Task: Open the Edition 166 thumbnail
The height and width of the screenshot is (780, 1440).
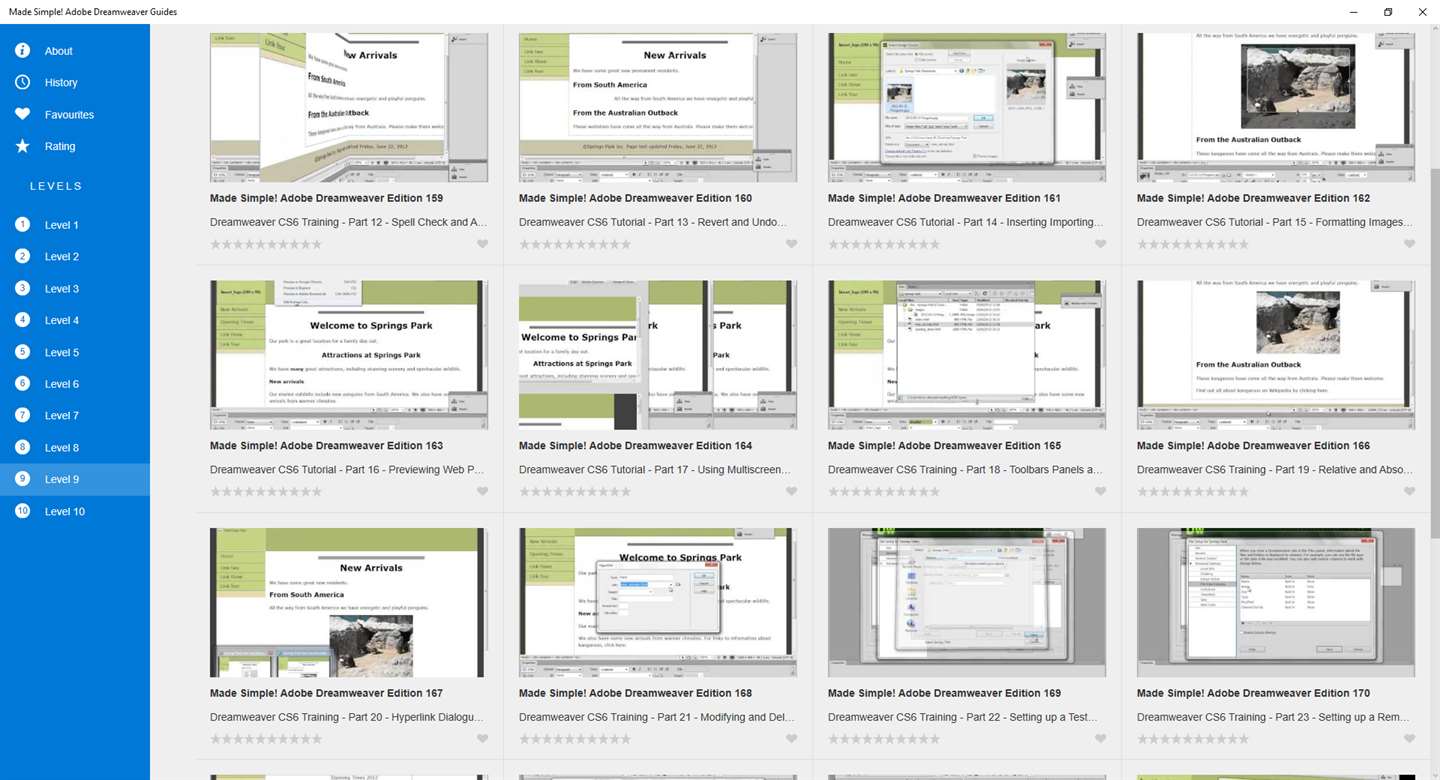Action: click(1276, 355)
